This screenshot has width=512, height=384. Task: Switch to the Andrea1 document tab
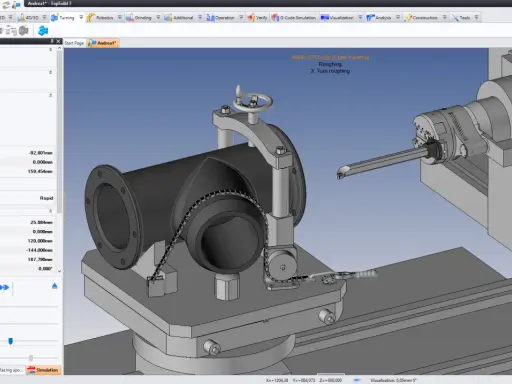click(103, 43)
